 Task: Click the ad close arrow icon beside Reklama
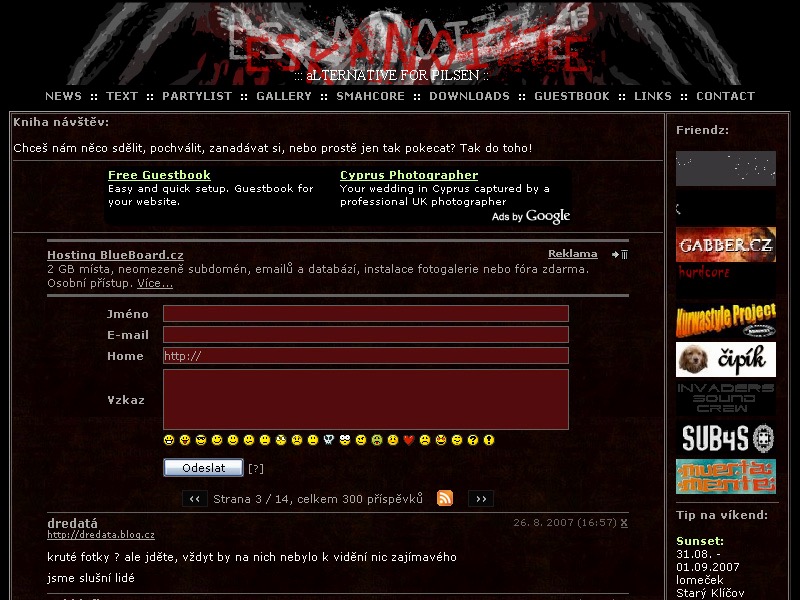(620, 255)
